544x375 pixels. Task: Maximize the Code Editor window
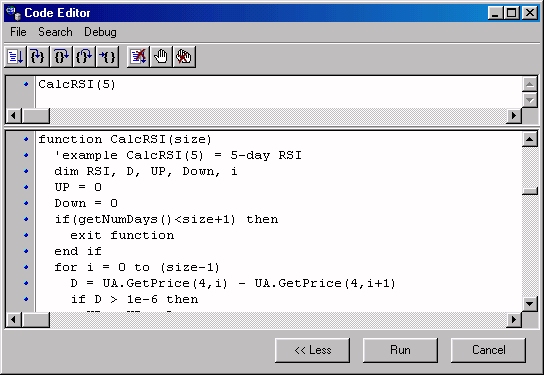pyautogui.click(x=511, y=13)
